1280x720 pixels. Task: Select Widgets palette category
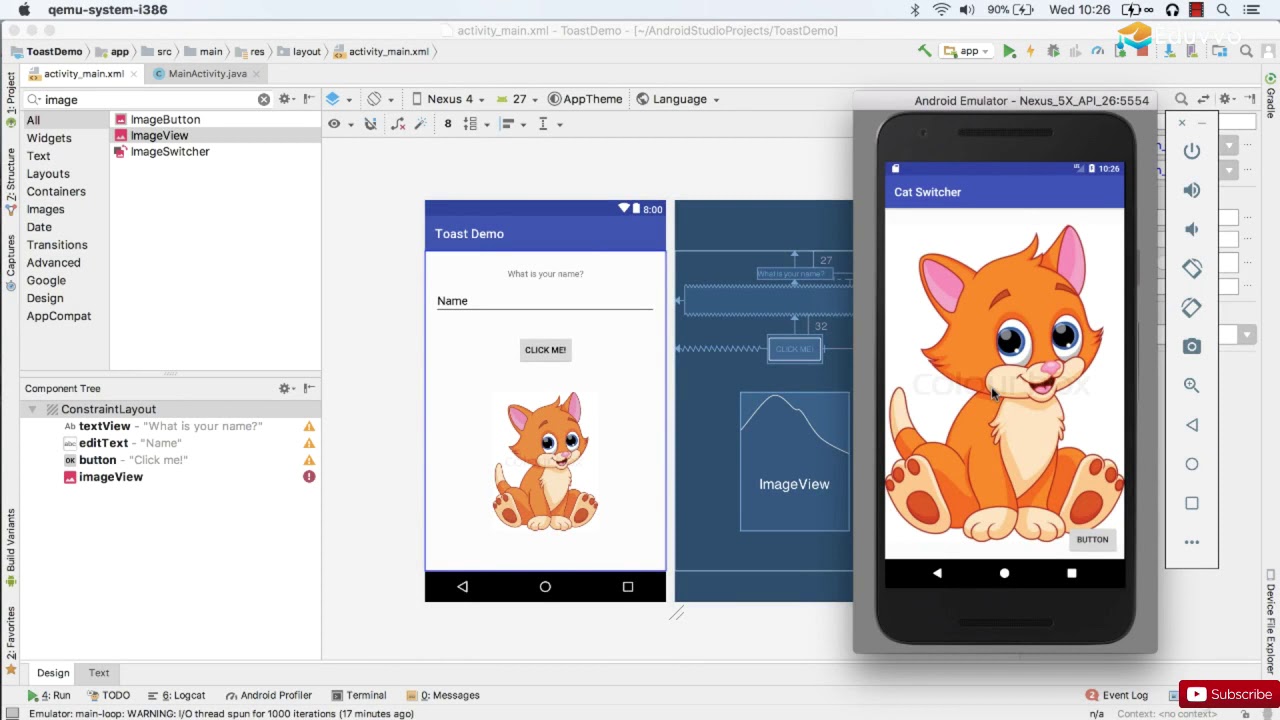click(x=49, y=138)
